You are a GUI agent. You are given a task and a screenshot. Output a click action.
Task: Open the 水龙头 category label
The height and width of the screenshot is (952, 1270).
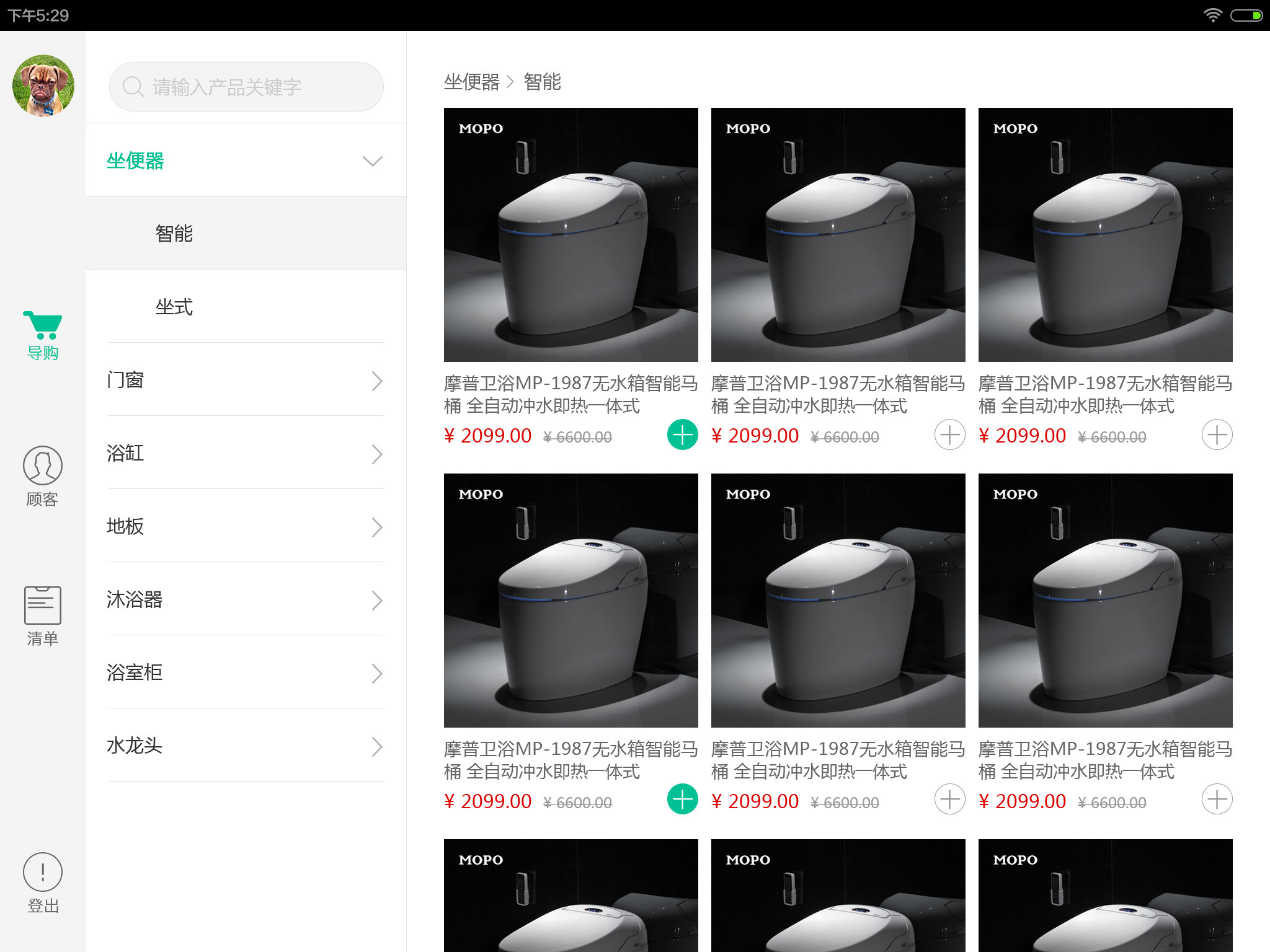click(x=135, y=746)
